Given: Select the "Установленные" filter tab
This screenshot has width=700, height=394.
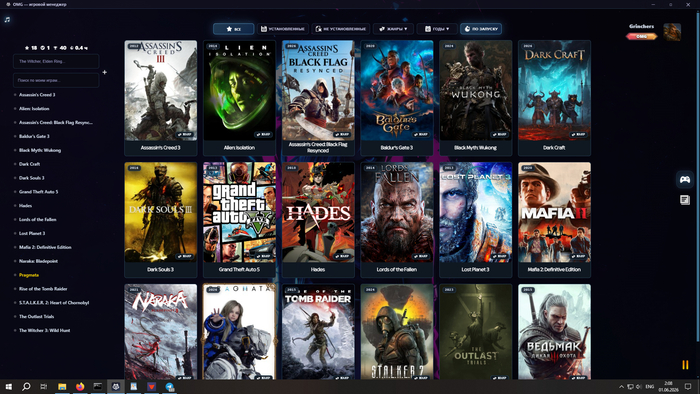Looking at the screenshot, I should click(x=283, y=29).
